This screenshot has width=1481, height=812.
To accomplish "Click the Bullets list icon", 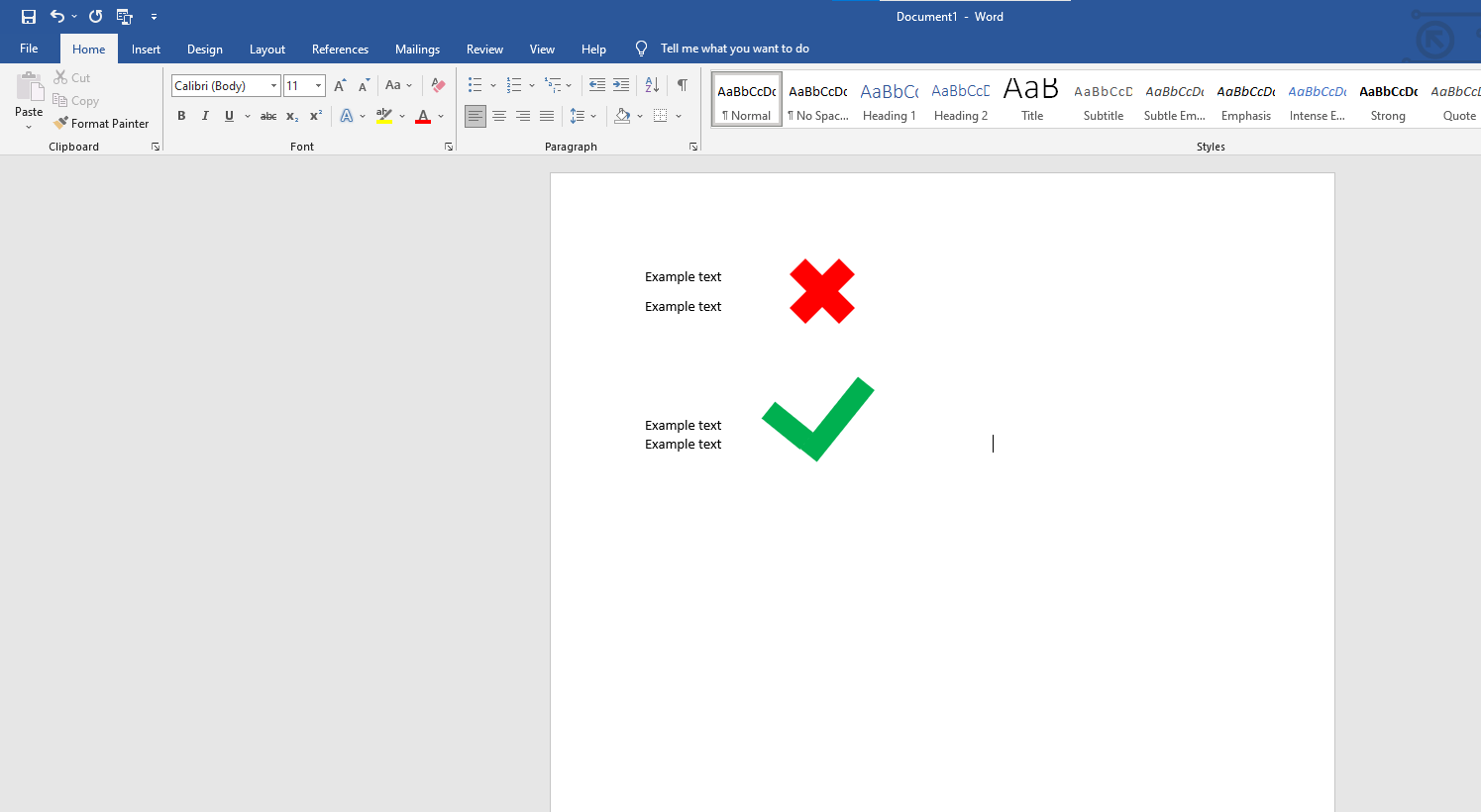I will 476,85.
